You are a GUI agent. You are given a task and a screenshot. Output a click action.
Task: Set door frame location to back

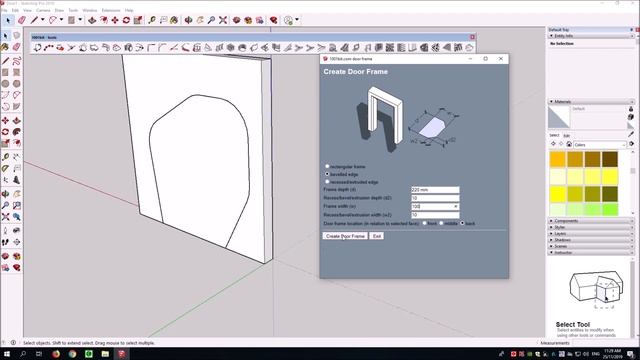(462, 223)
